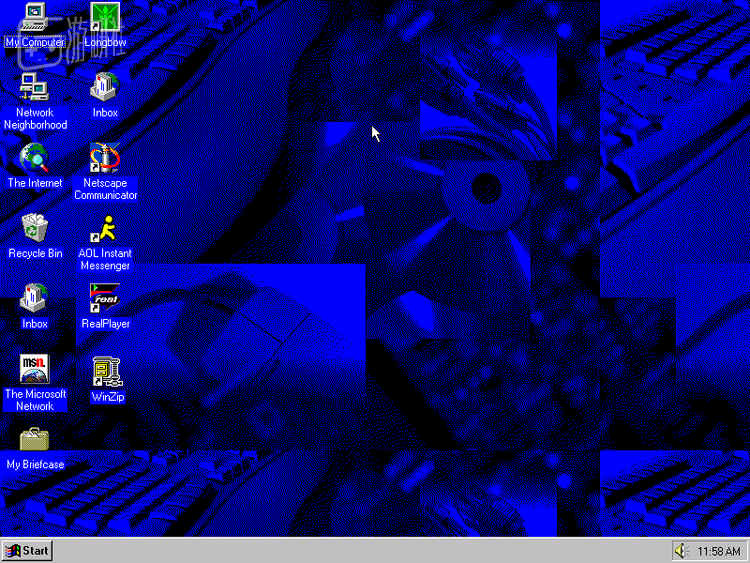Launch Netscape Communicator shortcut
Screen dimensions: 750x563
(x=105, y=158)
